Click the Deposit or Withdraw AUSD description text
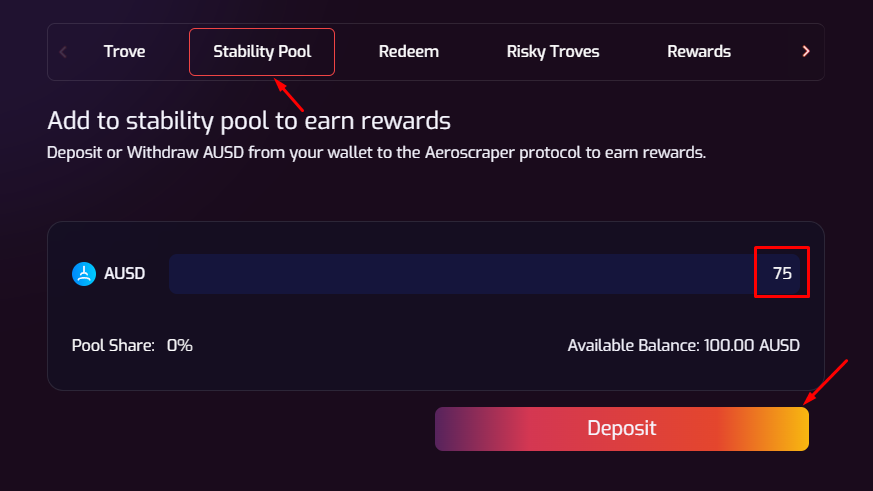The image size is (873, 491). [376, 154]
